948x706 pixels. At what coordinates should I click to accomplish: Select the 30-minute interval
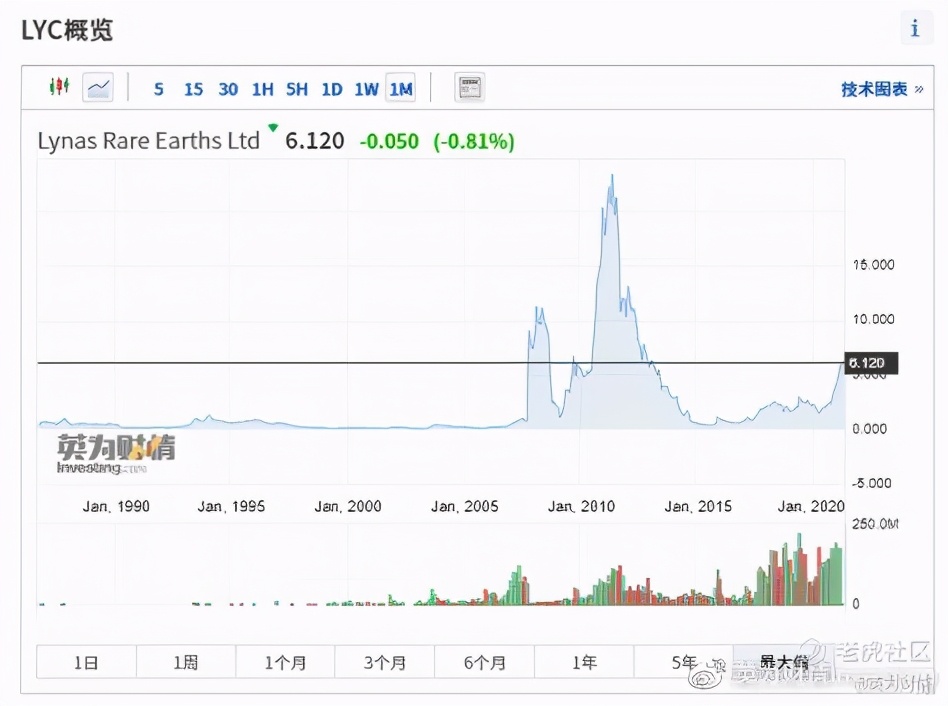point(228,89)
